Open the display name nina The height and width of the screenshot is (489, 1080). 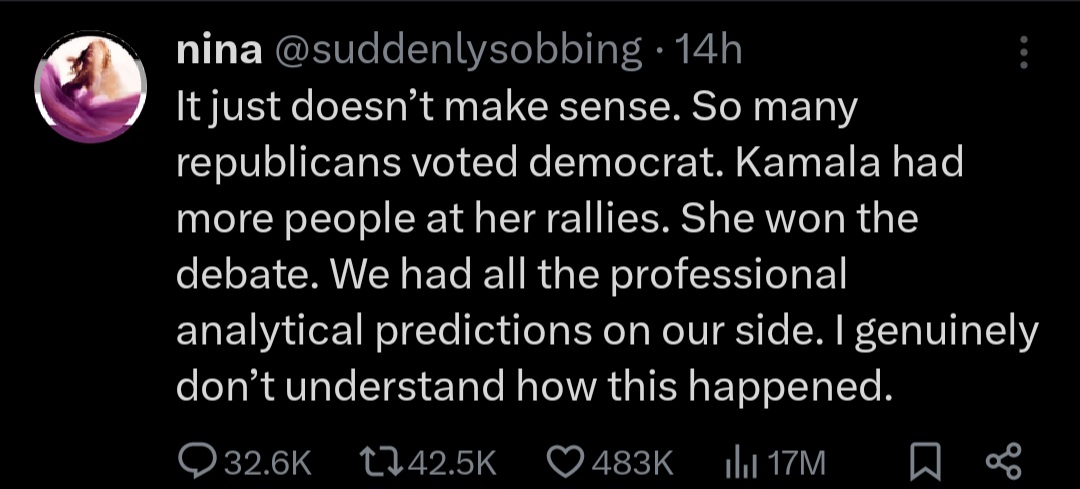pyautogui.click(x=216, y=51)
